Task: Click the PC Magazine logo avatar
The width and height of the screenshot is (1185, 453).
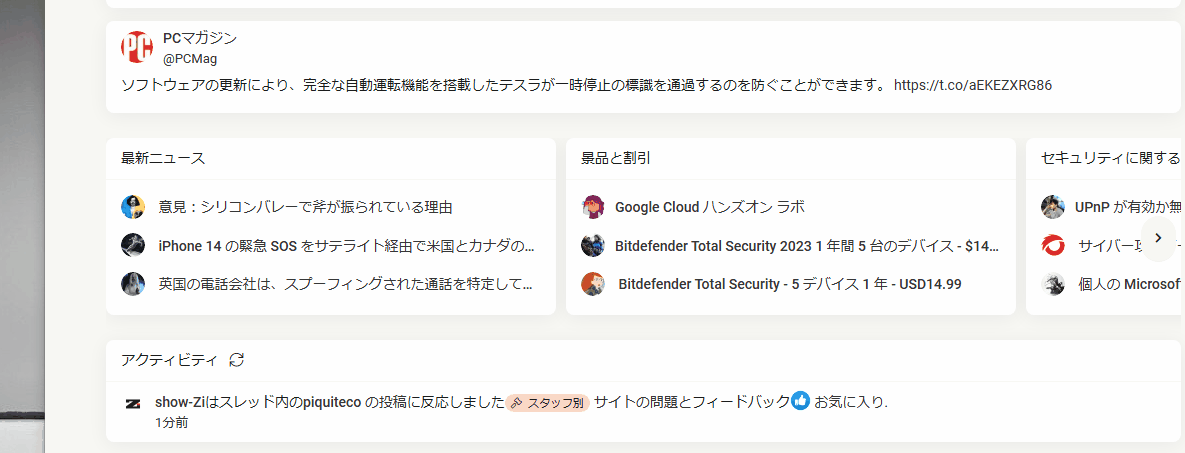Action: click(136, 47)
